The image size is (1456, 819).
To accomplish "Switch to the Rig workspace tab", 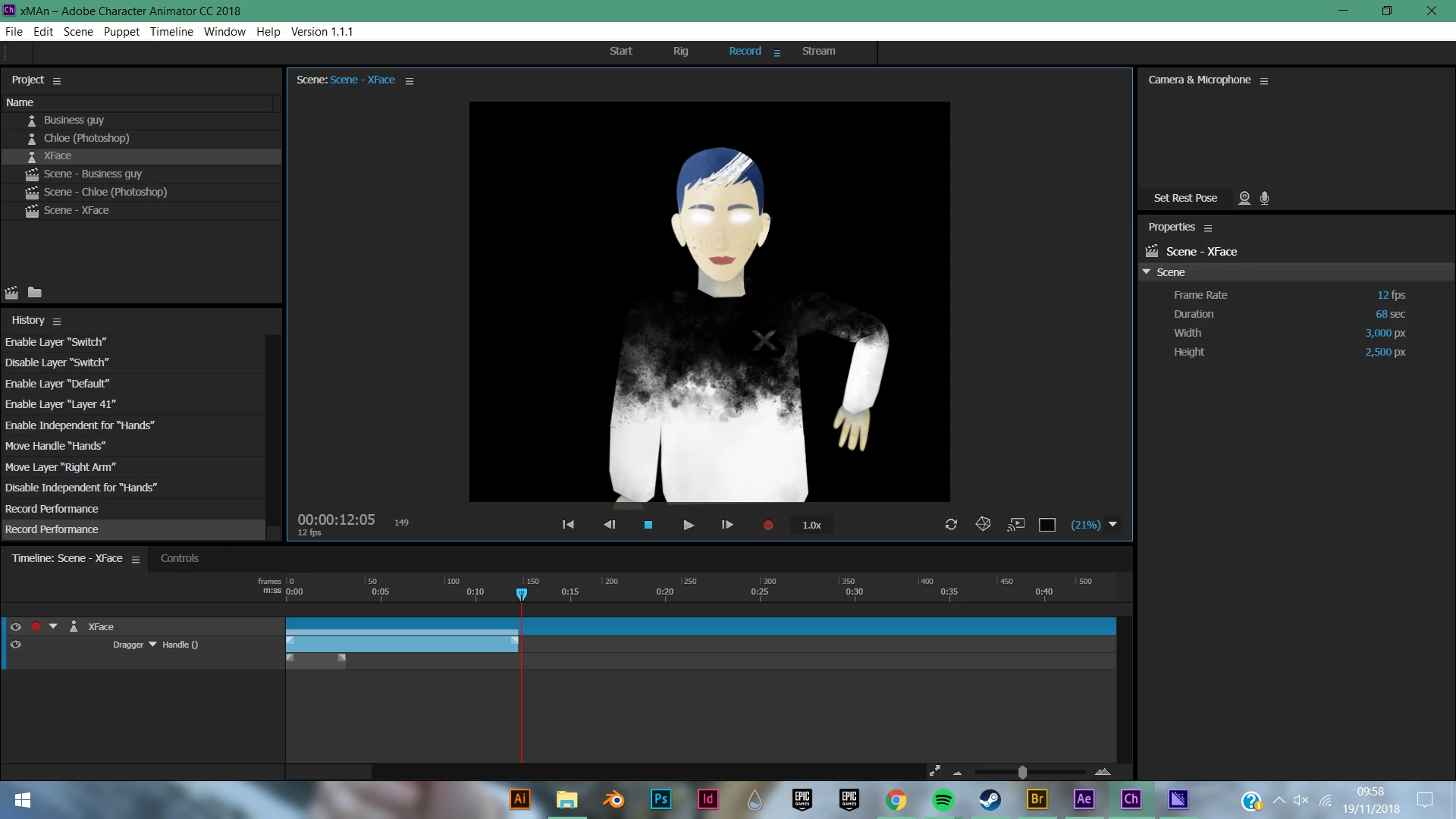I will (680, 51).
